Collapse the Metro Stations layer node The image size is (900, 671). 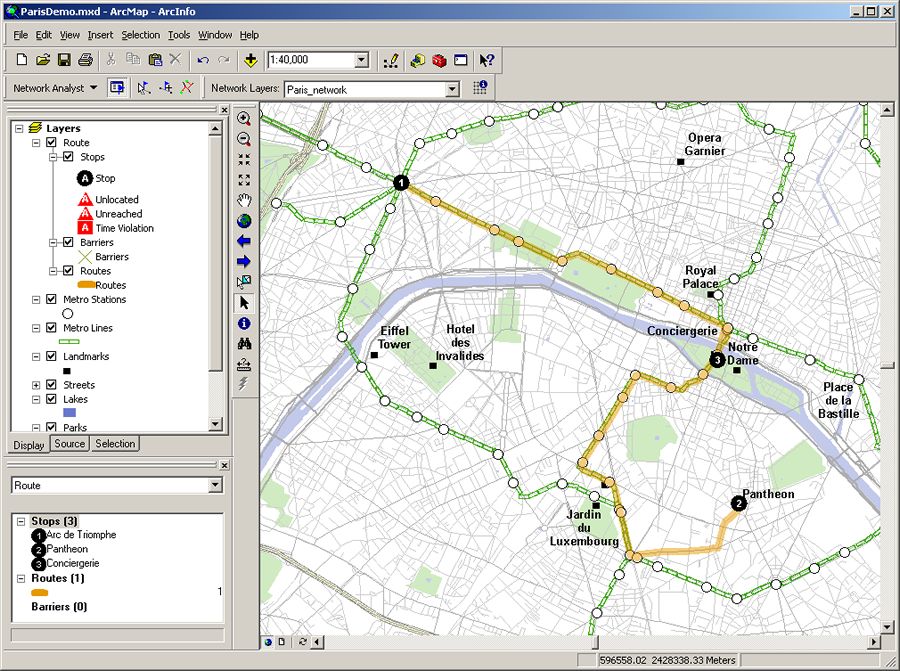pos(36,299)
